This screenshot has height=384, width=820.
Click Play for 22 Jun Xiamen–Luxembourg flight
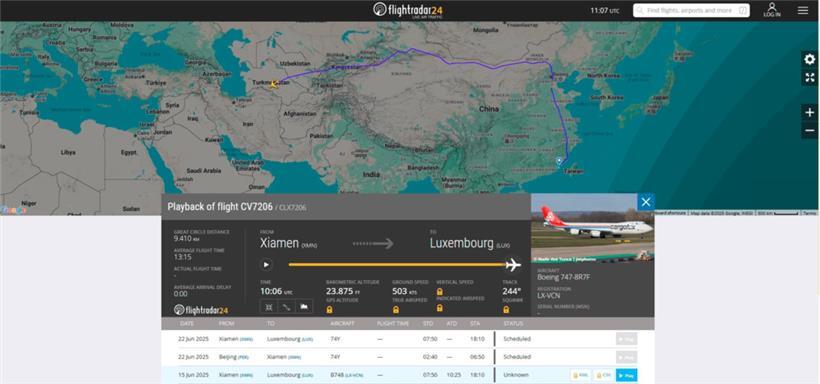click(x=626, y=339)
